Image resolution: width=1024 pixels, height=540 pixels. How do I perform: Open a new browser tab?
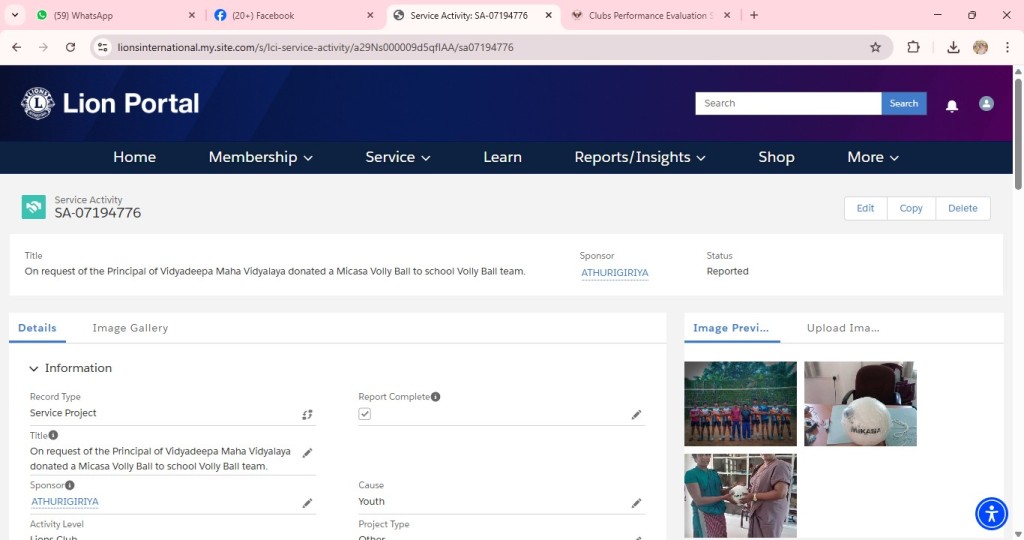point(754,15)
